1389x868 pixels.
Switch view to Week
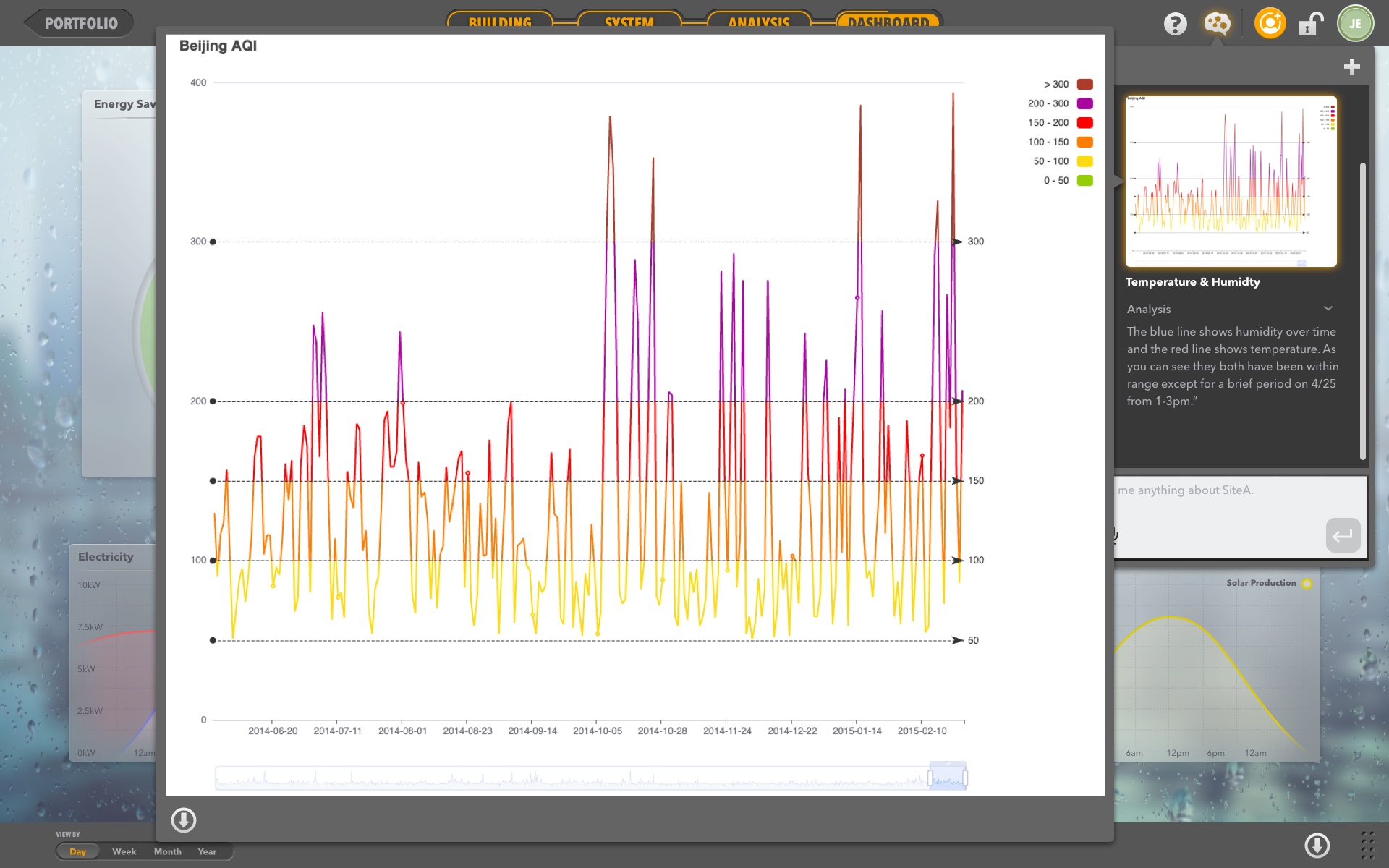click(124, 851)
